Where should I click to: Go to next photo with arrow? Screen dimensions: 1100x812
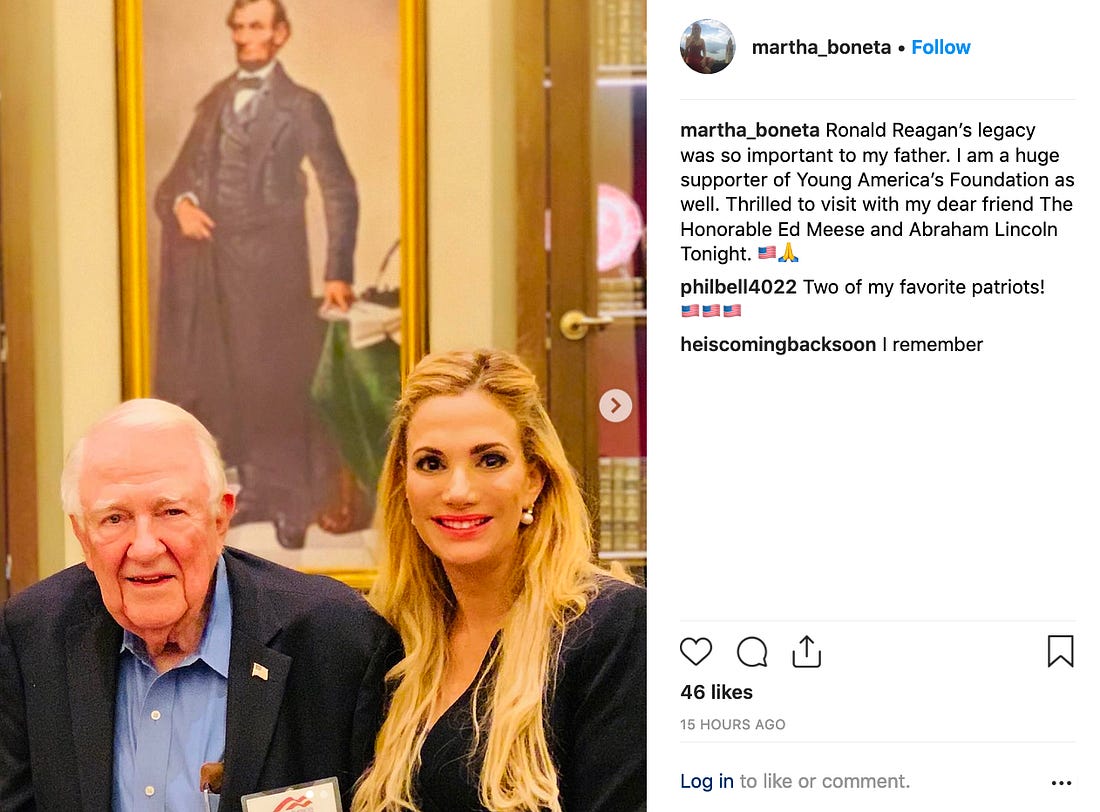[615, 406]
